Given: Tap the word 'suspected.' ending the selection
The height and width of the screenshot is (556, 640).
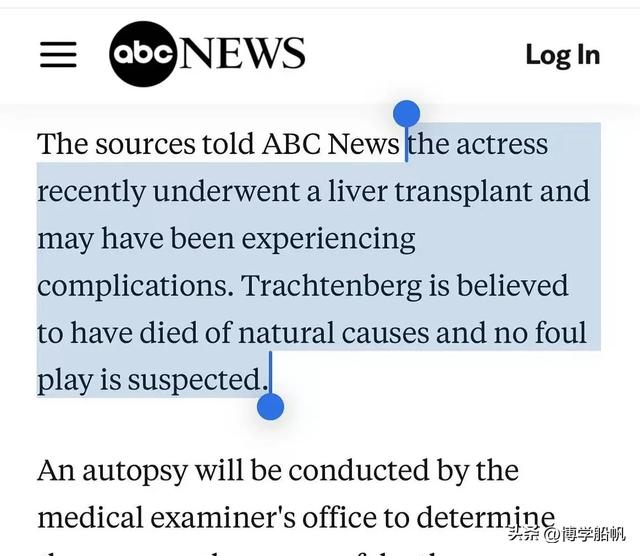Looking at the screenshot, I should tap(198, 381).
